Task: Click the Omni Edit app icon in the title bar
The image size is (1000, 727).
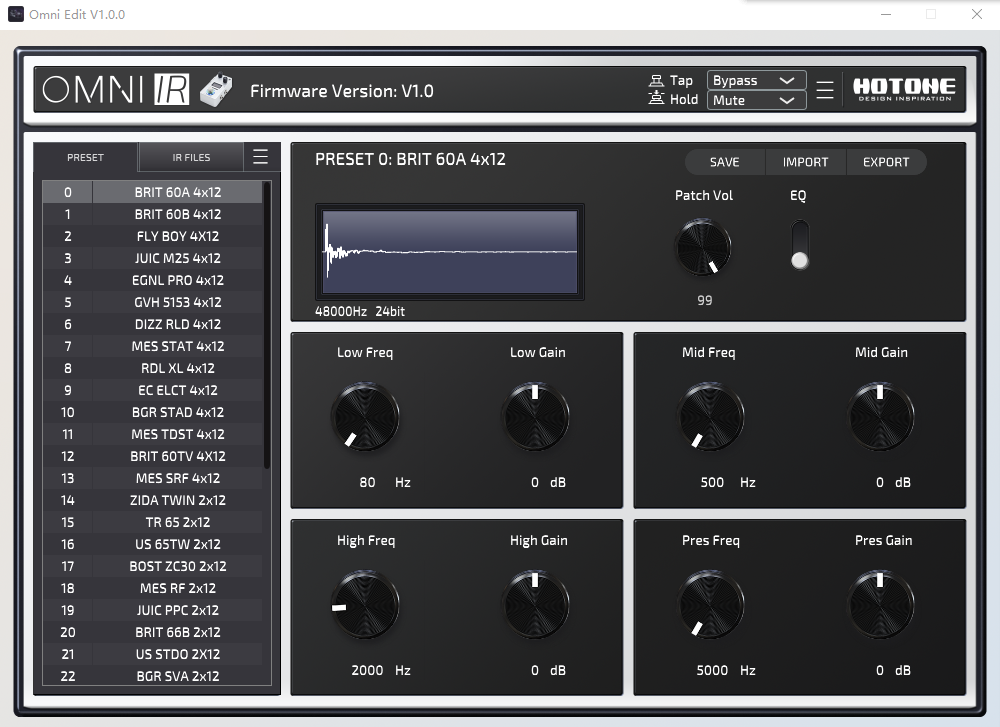Action: point(16,14)
